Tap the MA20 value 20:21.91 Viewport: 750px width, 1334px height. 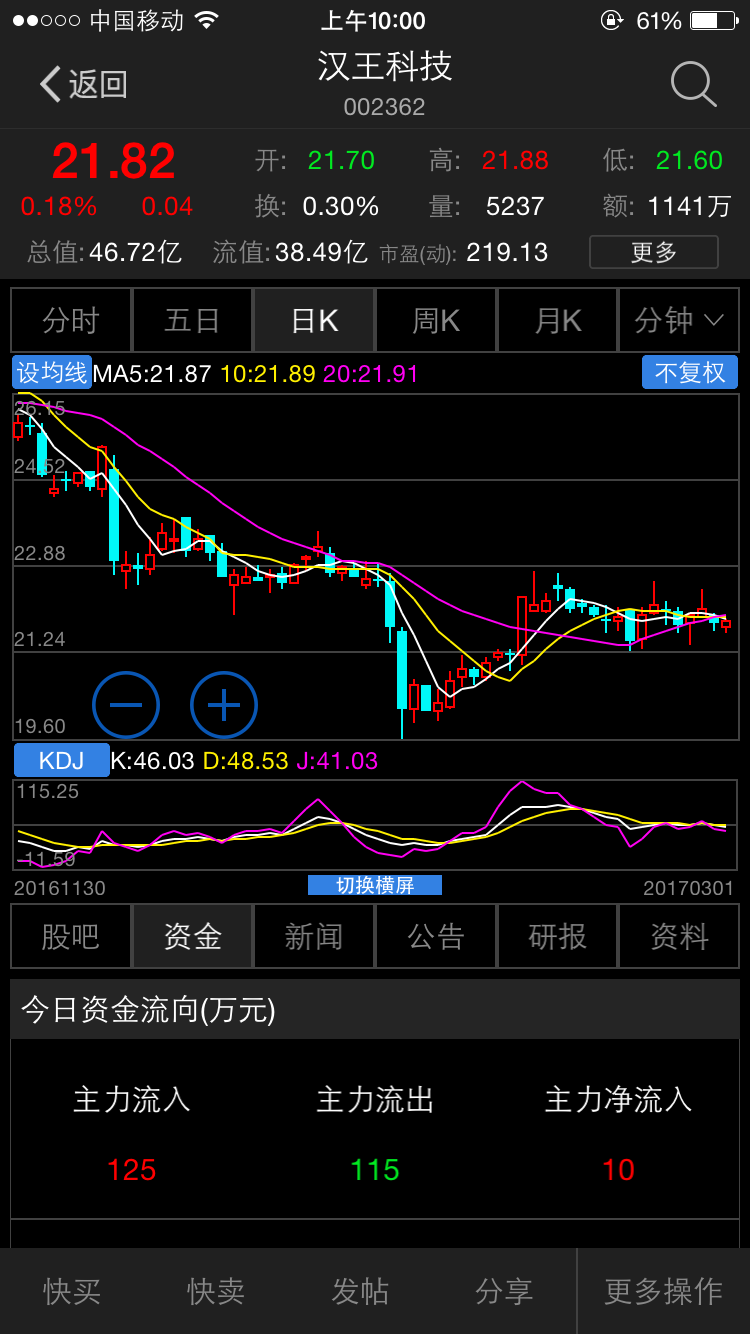click(371, 374)
